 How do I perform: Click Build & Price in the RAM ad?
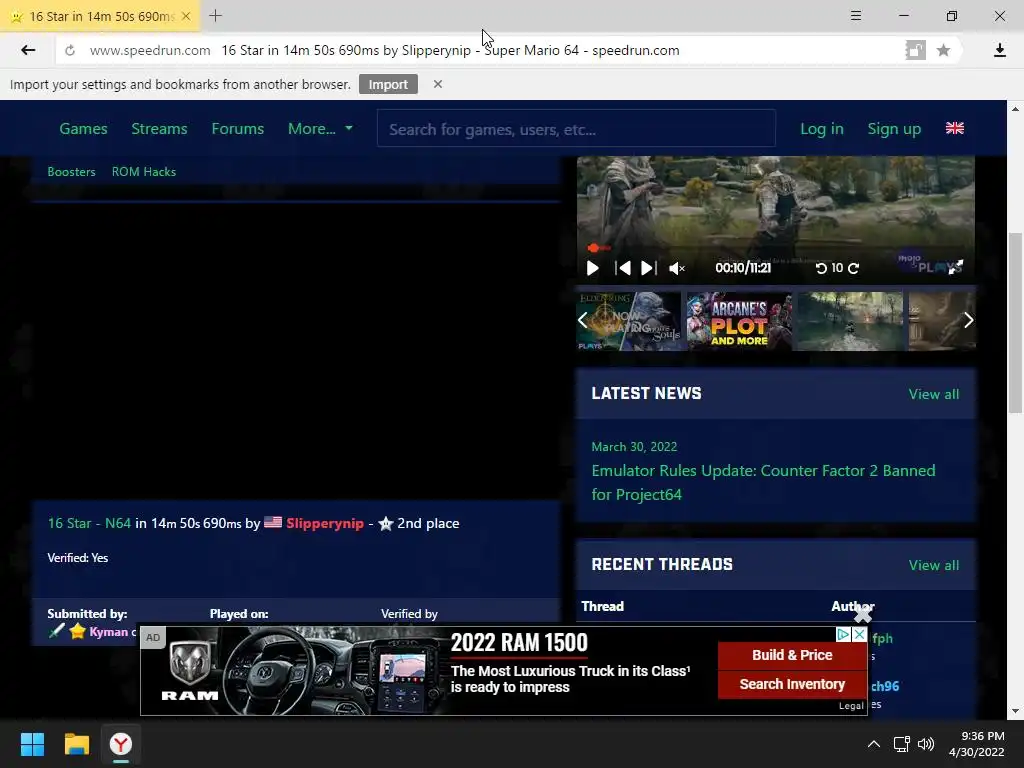point(792,655)
